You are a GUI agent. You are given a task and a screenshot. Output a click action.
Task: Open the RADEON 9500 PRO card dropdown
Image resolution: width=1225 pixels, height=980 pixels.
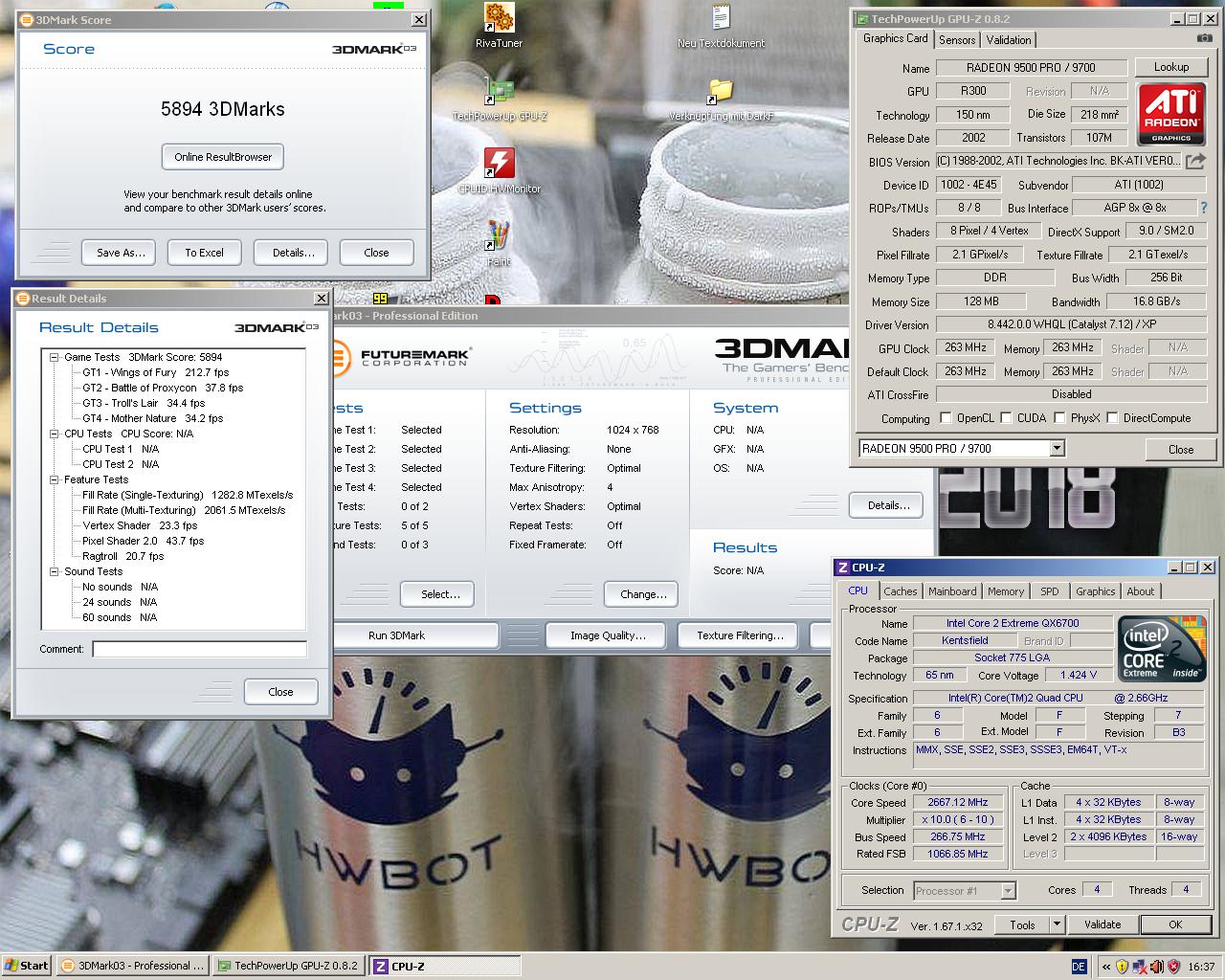click(1057, 449)
